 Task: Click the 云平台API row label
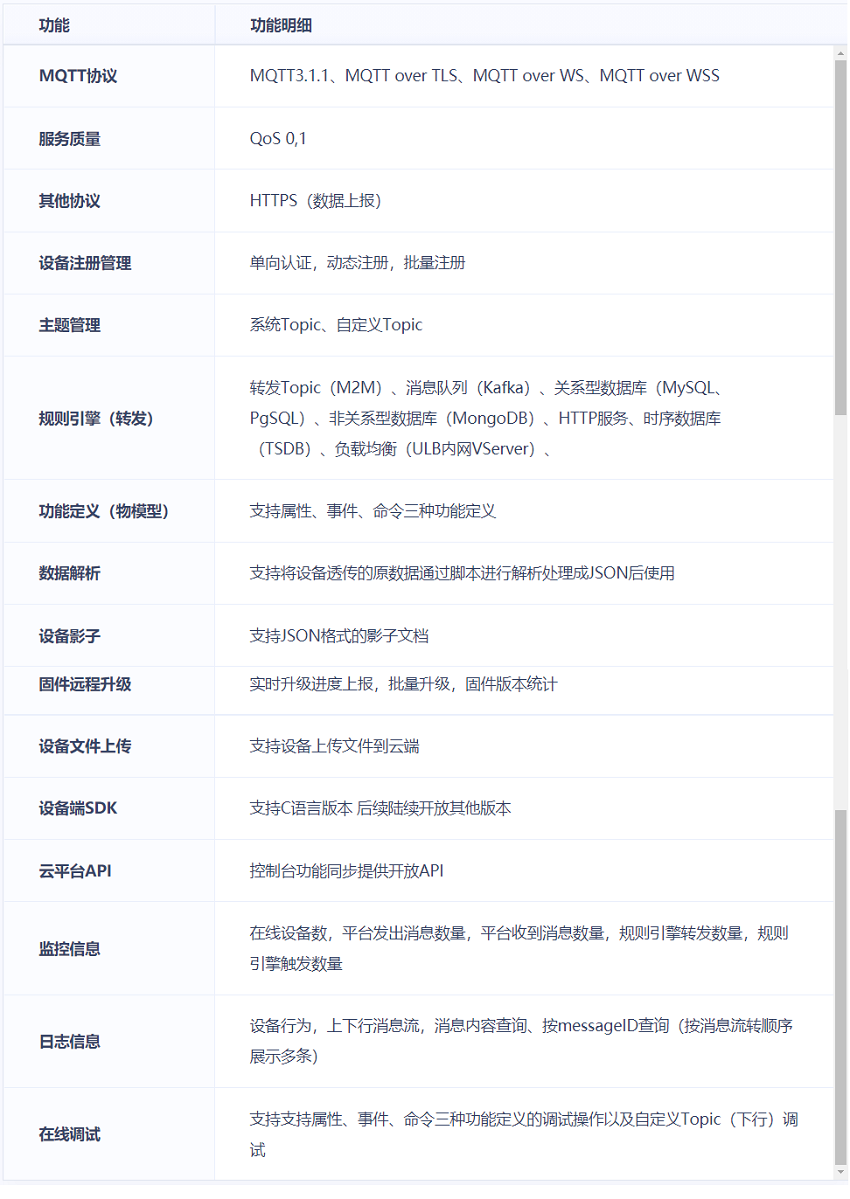[x=75, y=871]
